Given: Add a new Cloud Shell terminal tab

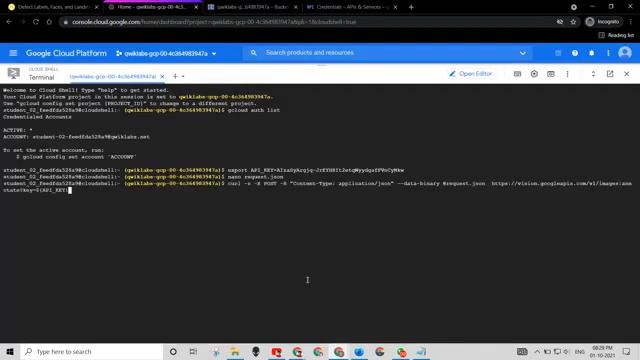Looking at the screenshot, I should (175, 76).
